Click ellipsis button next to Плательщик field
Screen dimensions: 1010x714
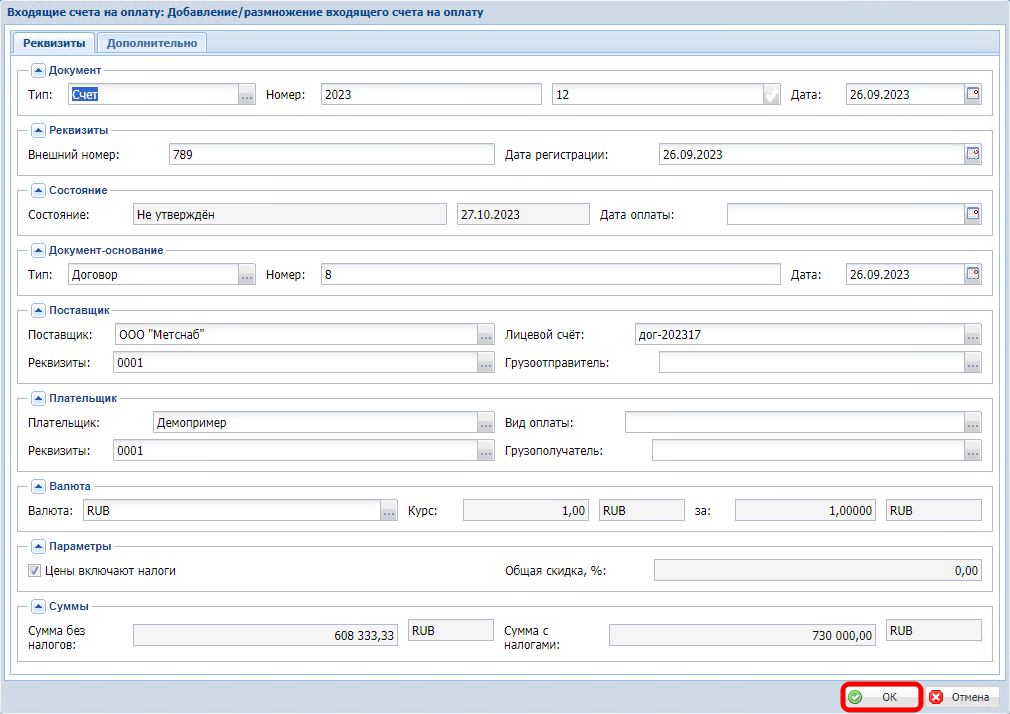486,423
